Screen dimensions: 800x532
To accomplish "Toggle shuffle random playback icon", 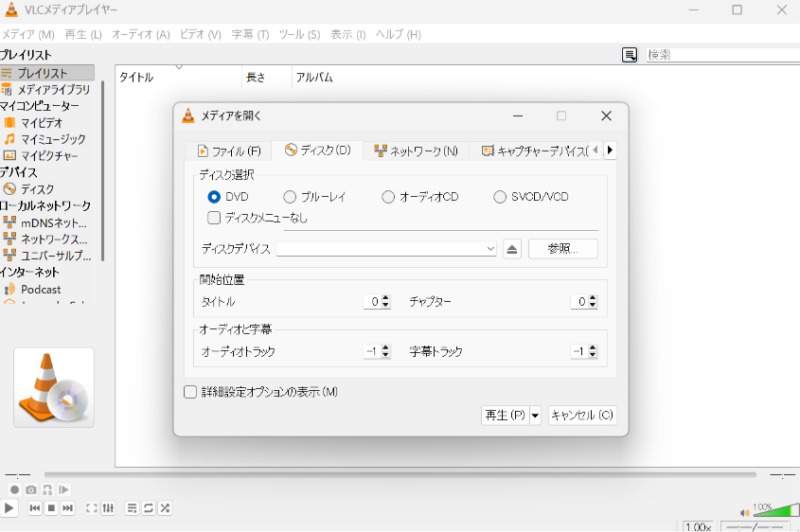I will tap(165, 508).
